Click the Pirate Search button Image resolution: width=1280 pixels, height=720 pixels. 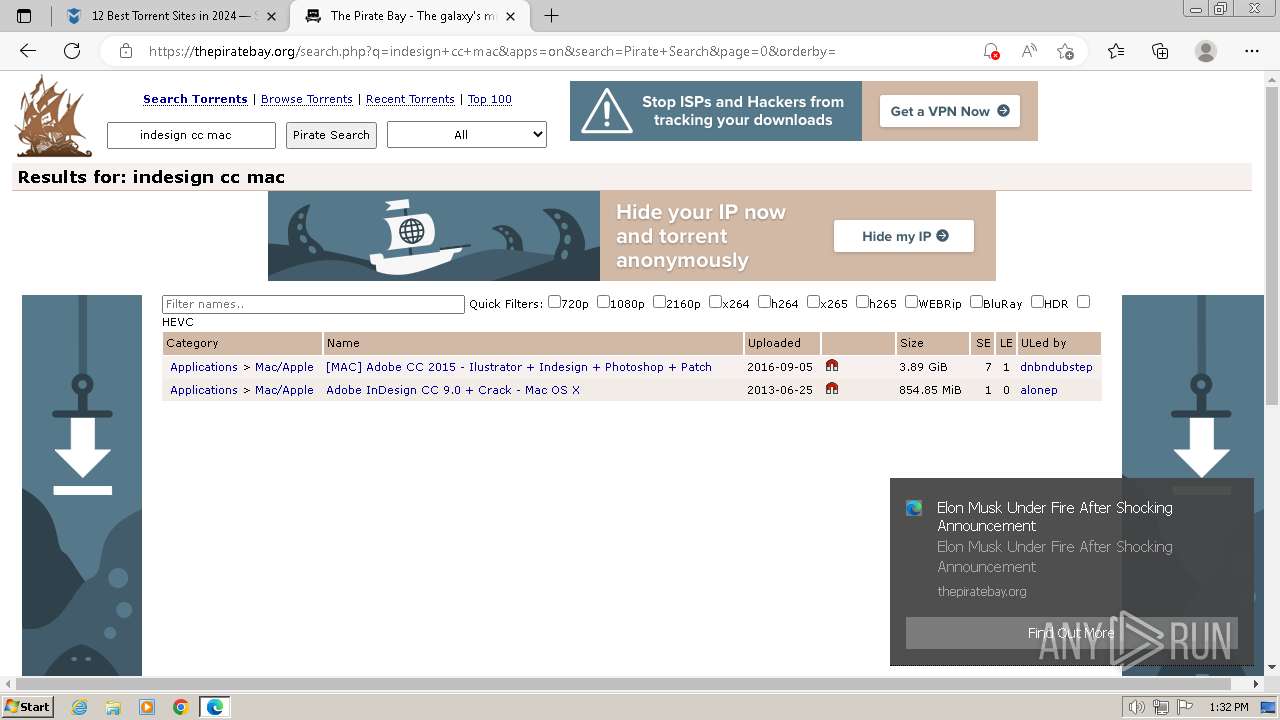point(331,135)
